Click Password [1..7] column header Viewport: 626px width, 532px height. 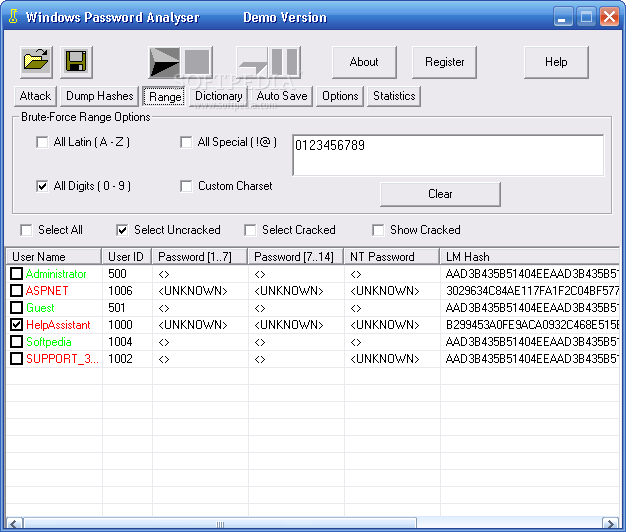tap(200, 256)
